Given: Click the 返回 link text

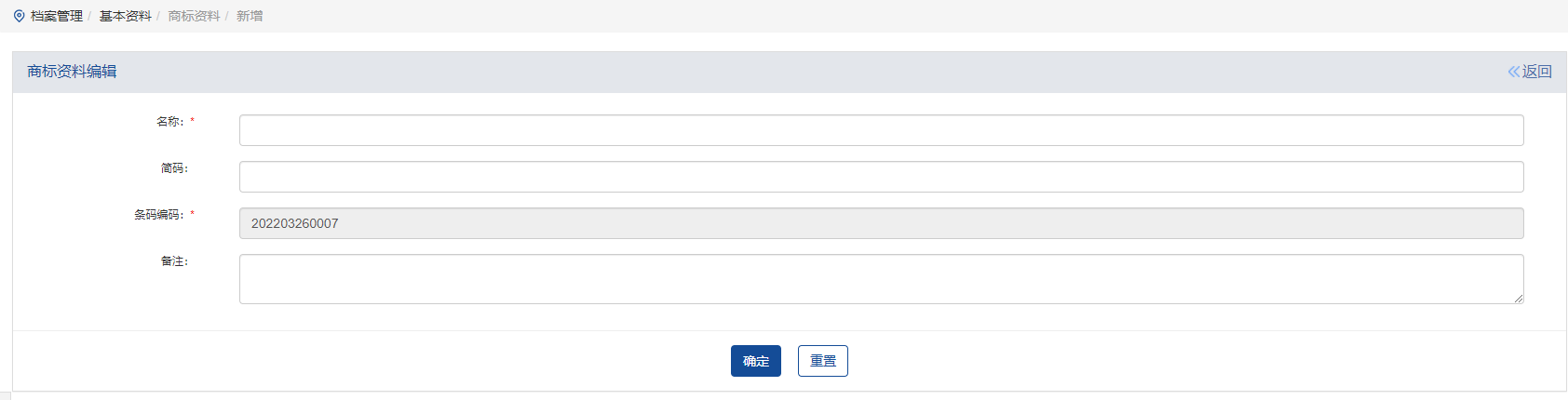Looking at the screenshot, I should 1537,72.
